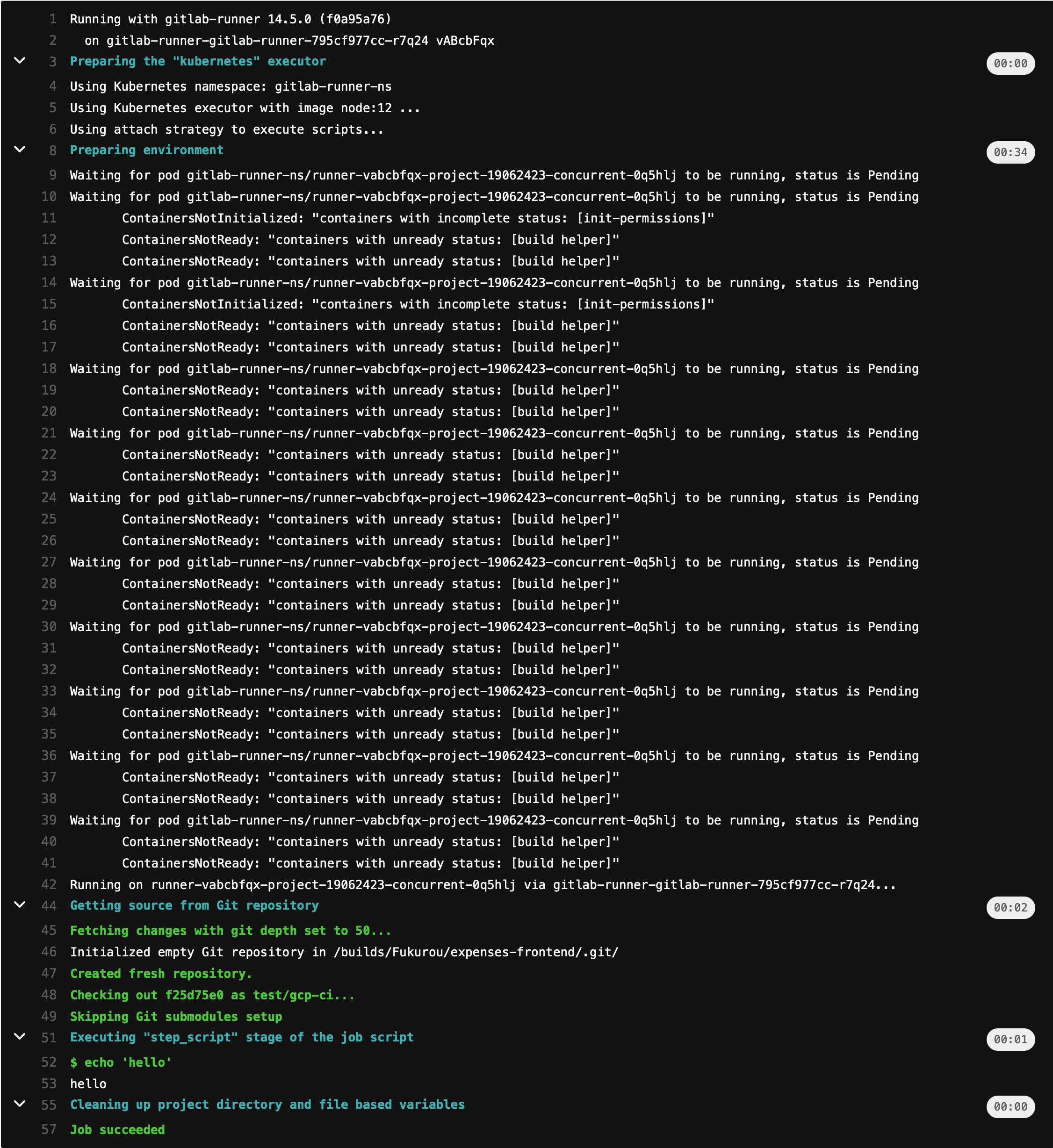This screenshot has width=1053, height=1148.
Task: Click line number 52 beside echo command
Action: (x=49, y=1062)
